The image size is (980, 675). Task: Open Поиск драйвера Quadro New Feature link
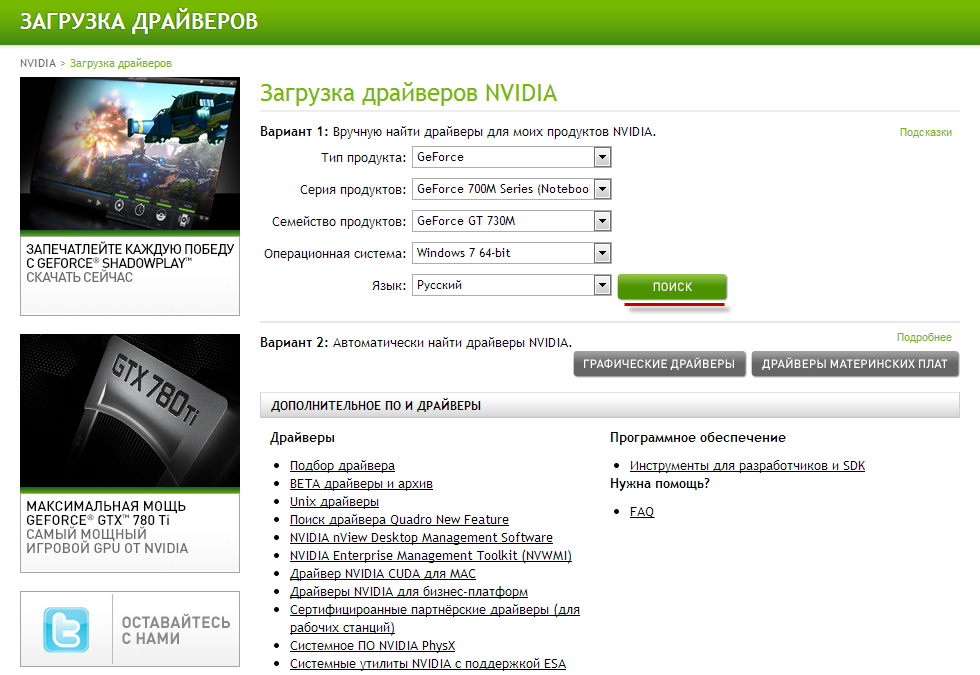399,520
